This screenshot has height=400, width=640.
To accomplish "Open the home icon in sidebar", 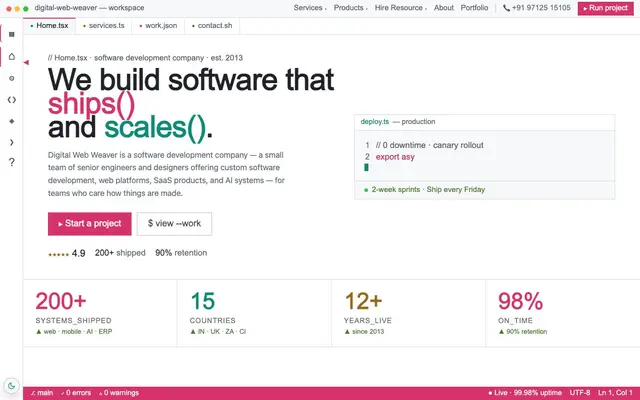I will click(11, 56).
